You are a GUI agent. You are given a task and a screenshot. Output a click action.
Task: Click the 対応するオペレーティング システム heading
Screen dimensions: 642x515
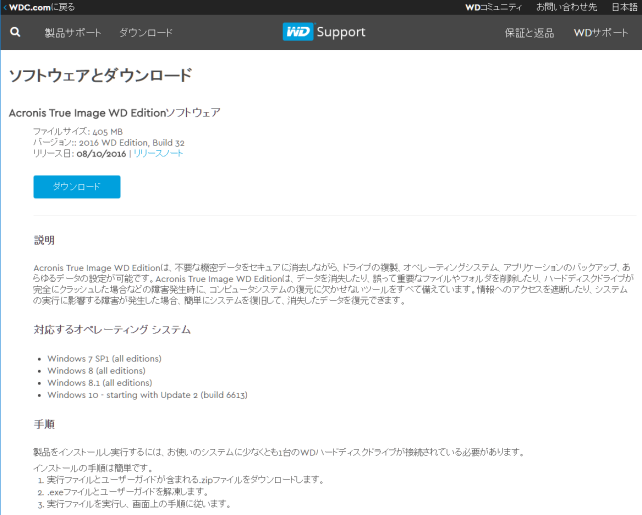112,330
